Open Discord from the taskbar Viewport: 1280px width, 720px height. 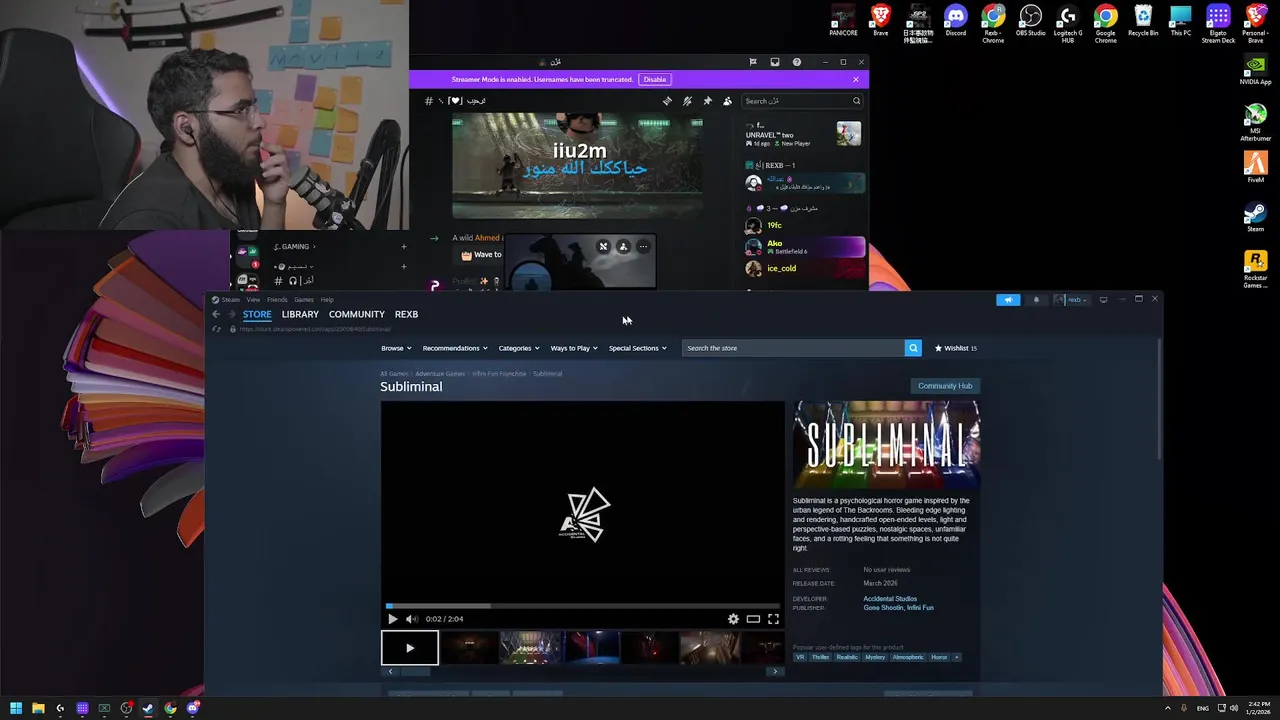[x=192, y=708]
